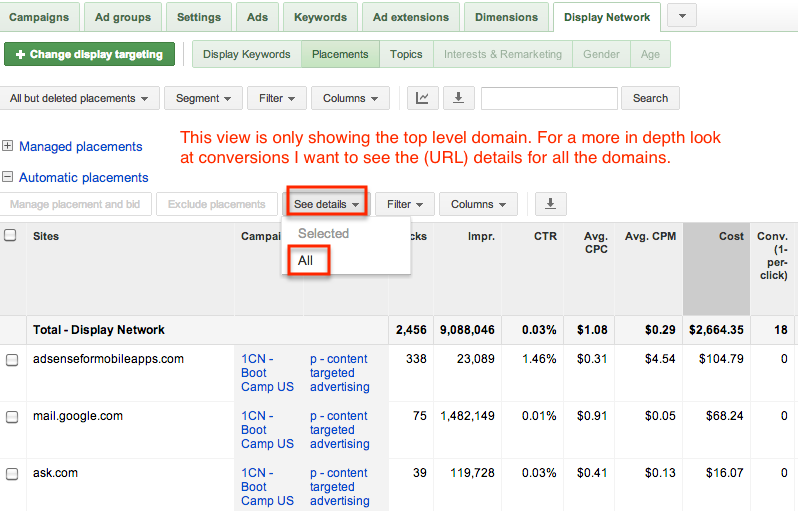
Task: Open the Columns dropdown in the Automatic placements toolbar
Action: (x=478, y=204)
